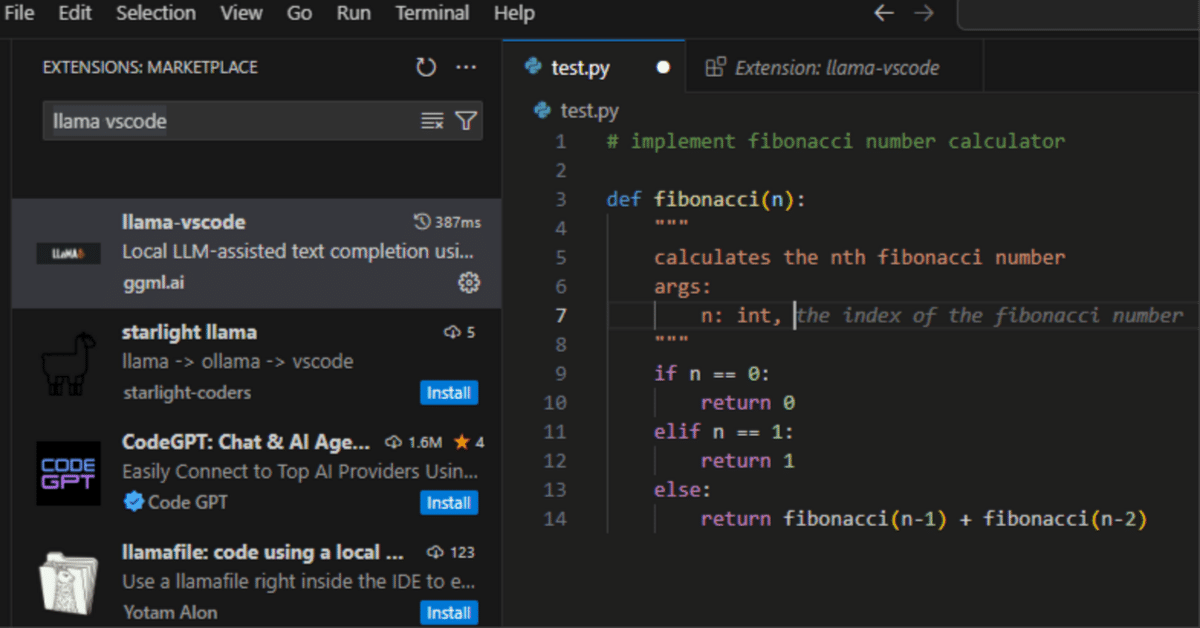Install the CodeGPT extension
This screenshot has height=628, width=1200.
(x=448, y=502)
